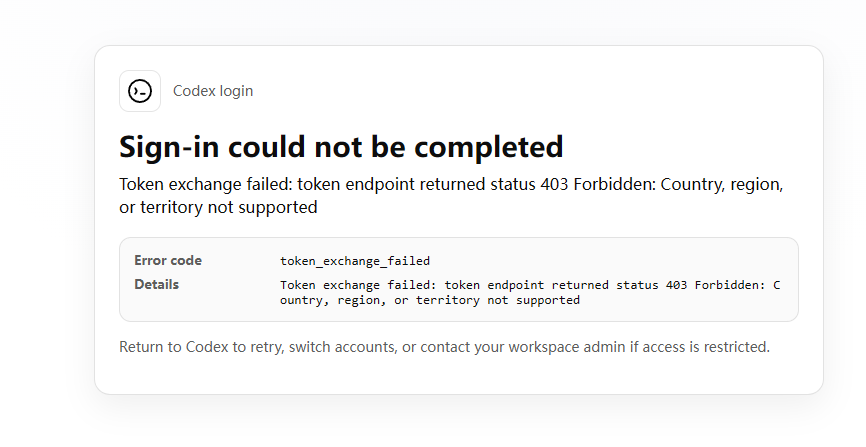Click the details line starting with "ountry, region"
The height and width of the screenshot is (447, 866).
(x=430, y=300)
